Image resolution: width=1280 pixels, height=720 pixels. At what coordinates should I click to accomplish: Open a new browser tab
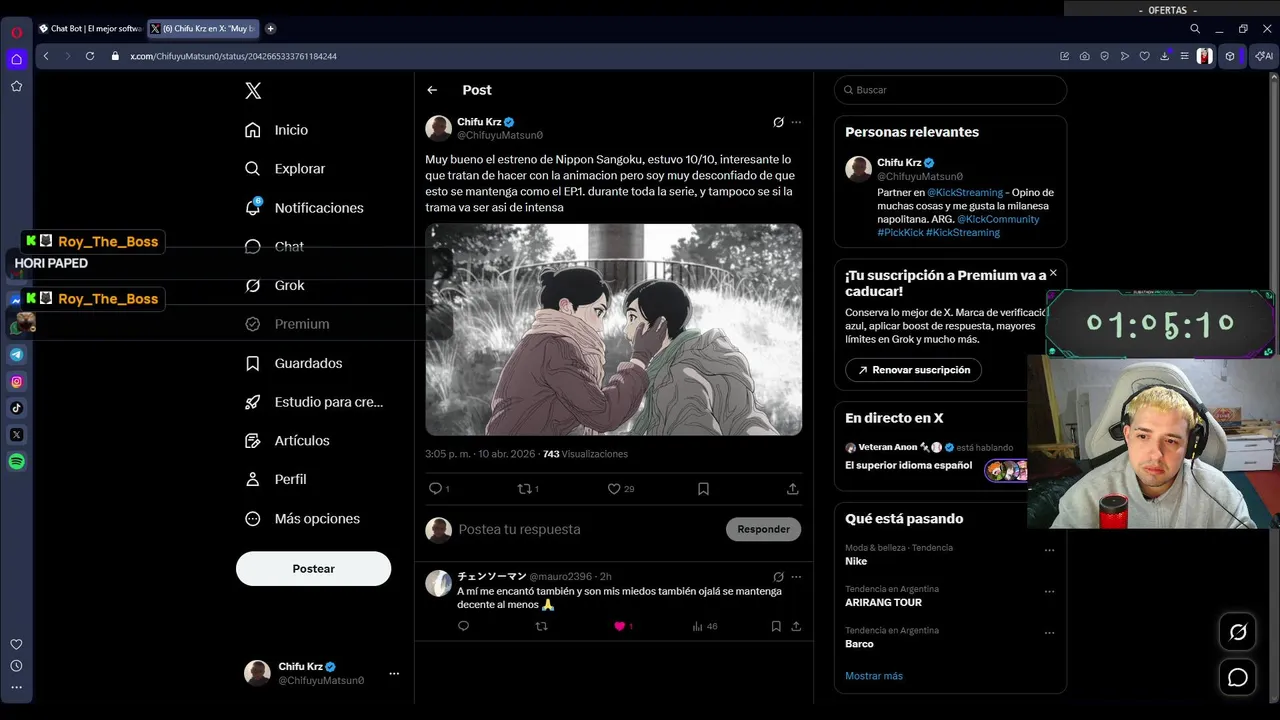[x=271, y=29]
